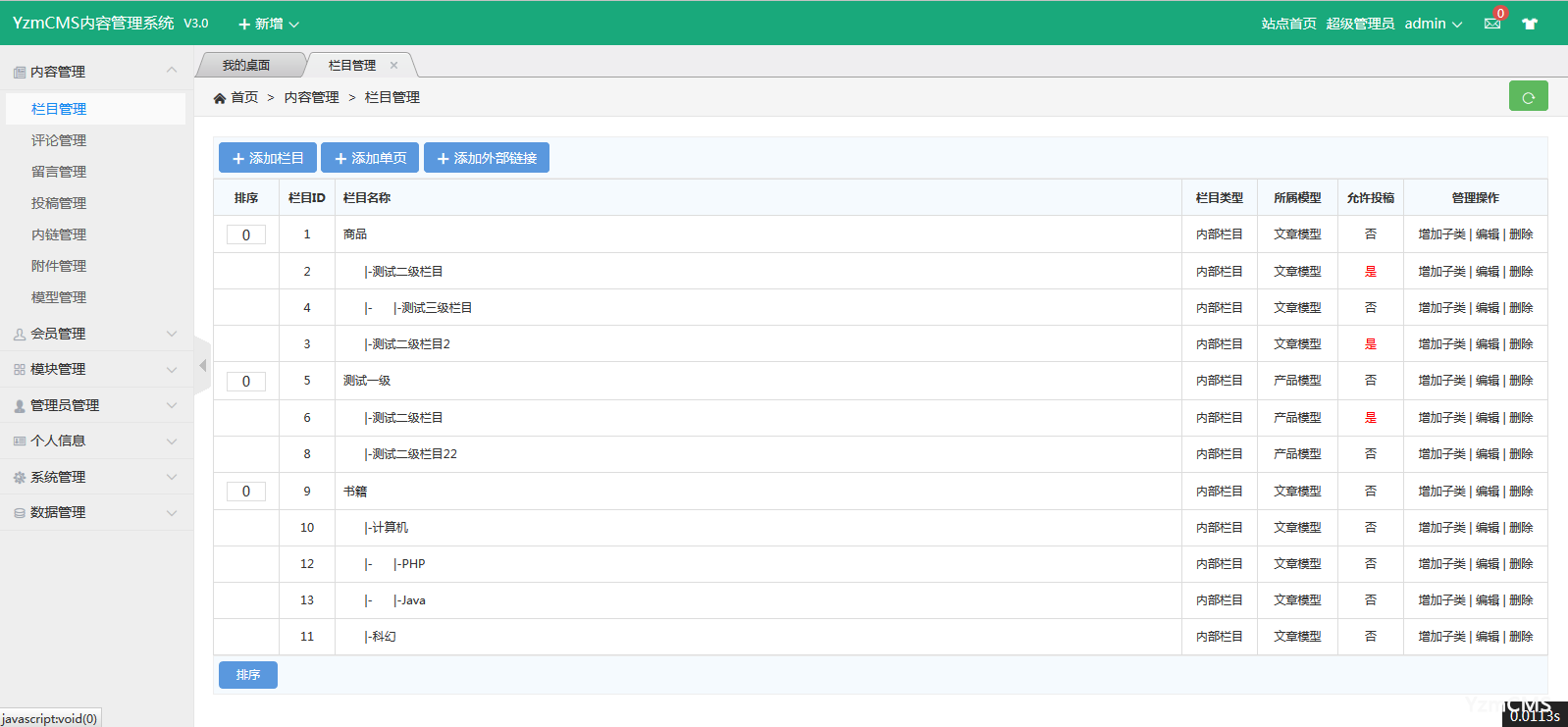This screenshot has height=727, width=1568.
Task: Close the 栏目管理 tab with x icon
Action: [393, 66]
